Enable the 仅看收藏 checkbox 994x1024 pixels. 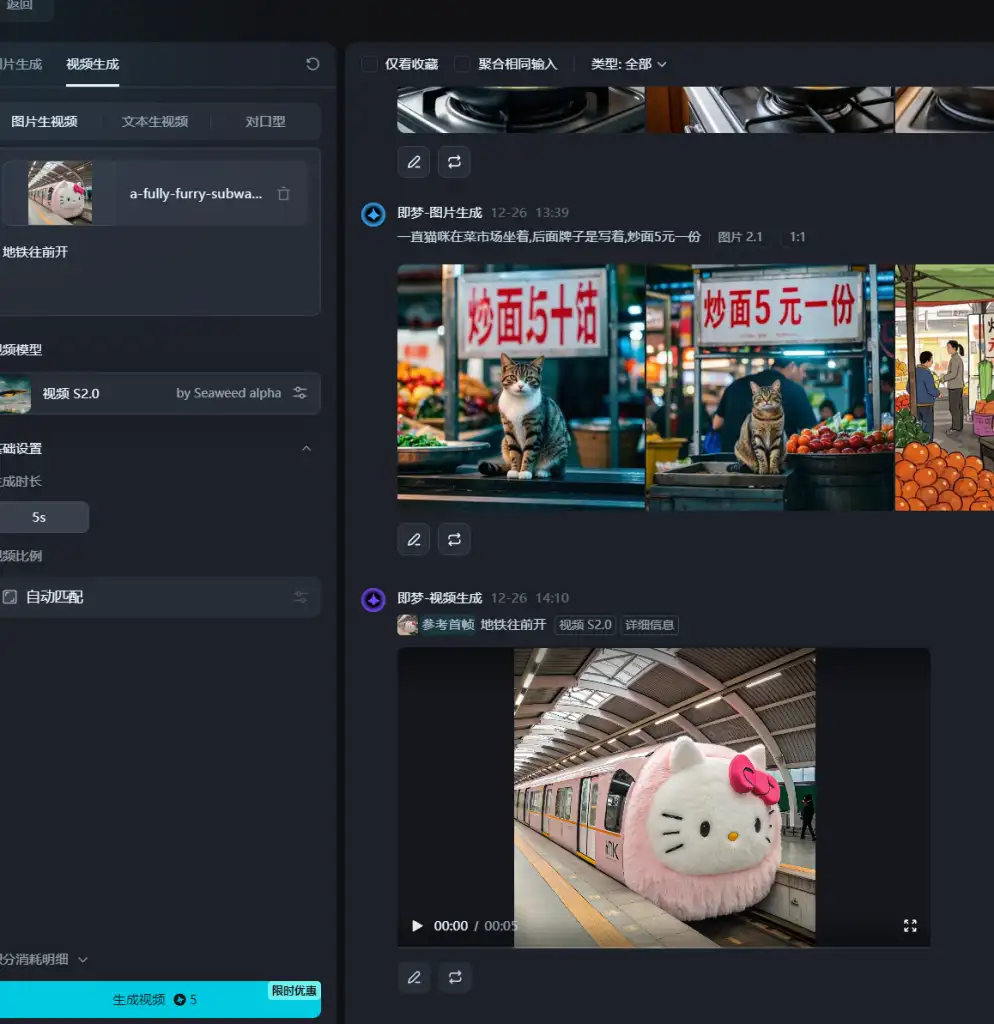370,64
